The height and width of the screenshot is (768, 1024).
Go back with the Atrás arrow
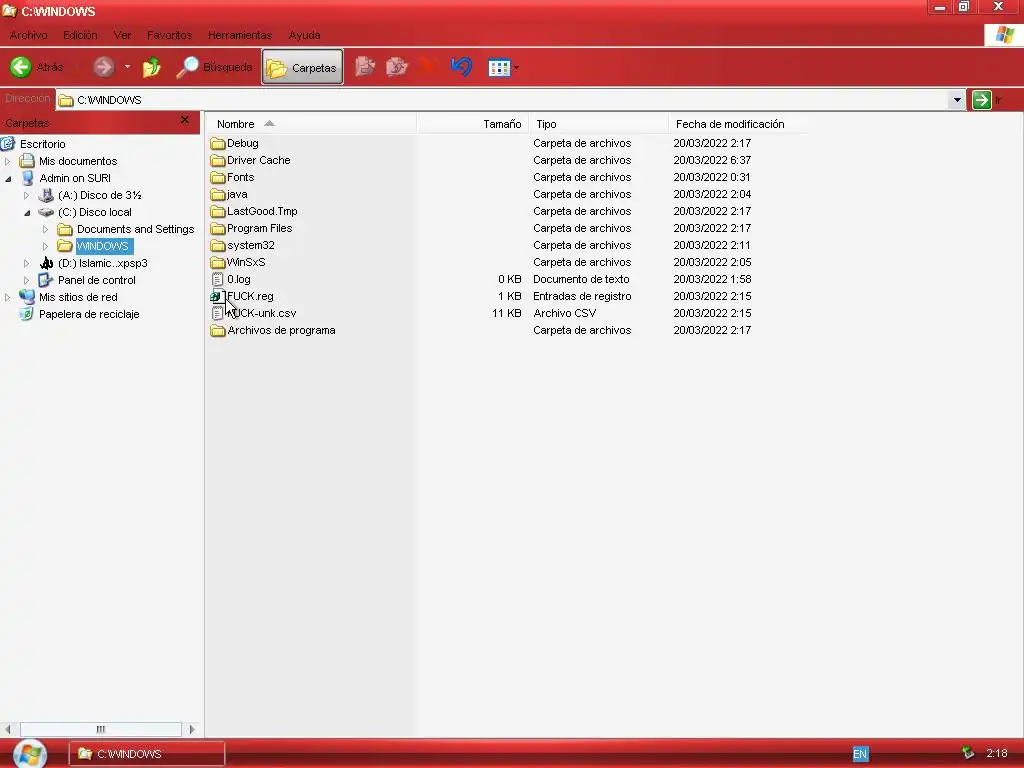coord(36,67)
